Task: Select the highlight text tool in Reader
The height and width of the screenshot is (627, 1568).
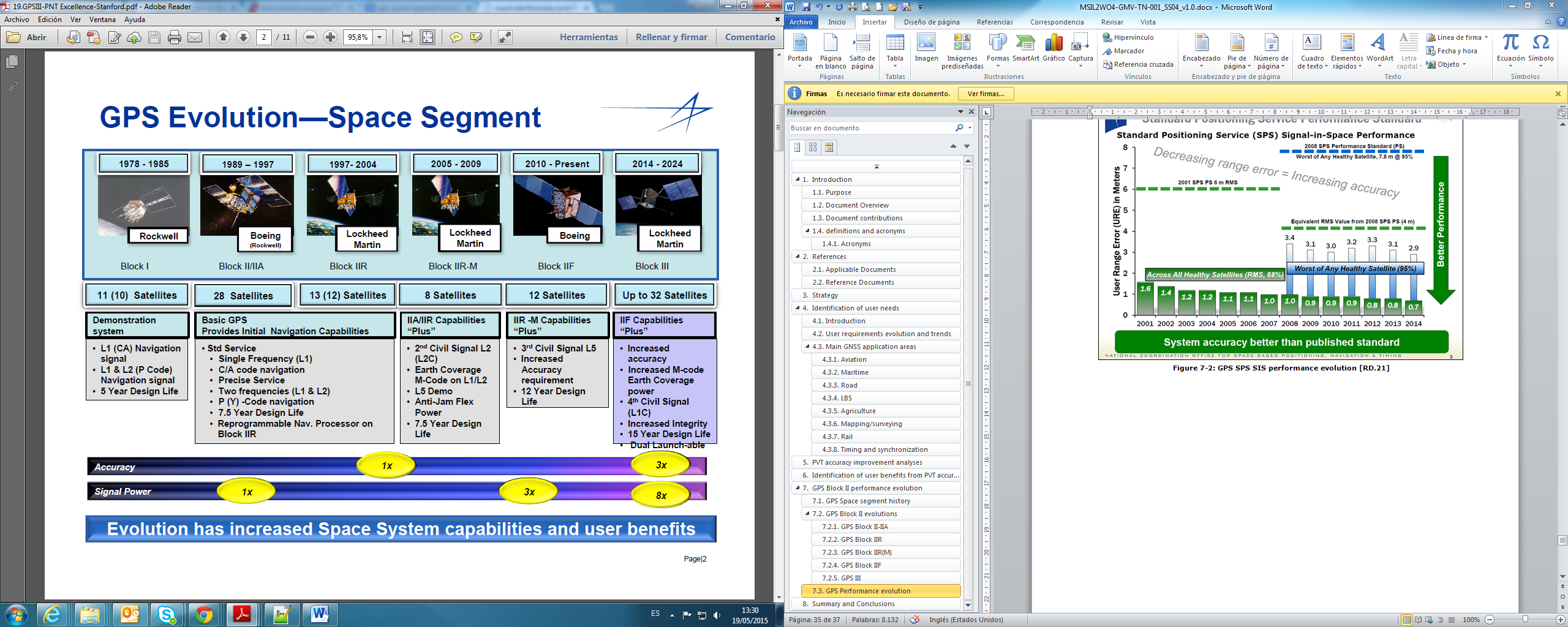Action: [x=477, y=37]
